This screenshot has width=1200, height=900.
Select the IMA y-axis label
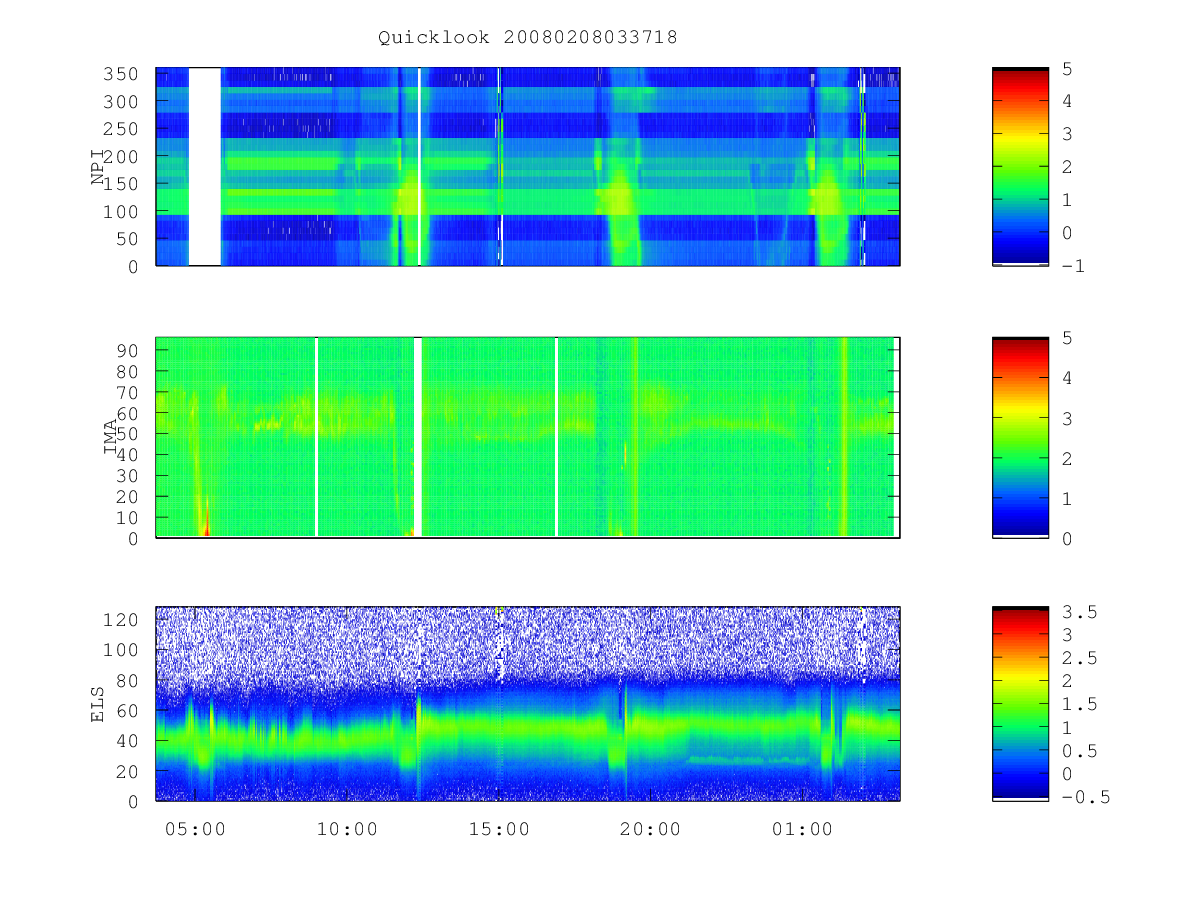tap(111, 437)
